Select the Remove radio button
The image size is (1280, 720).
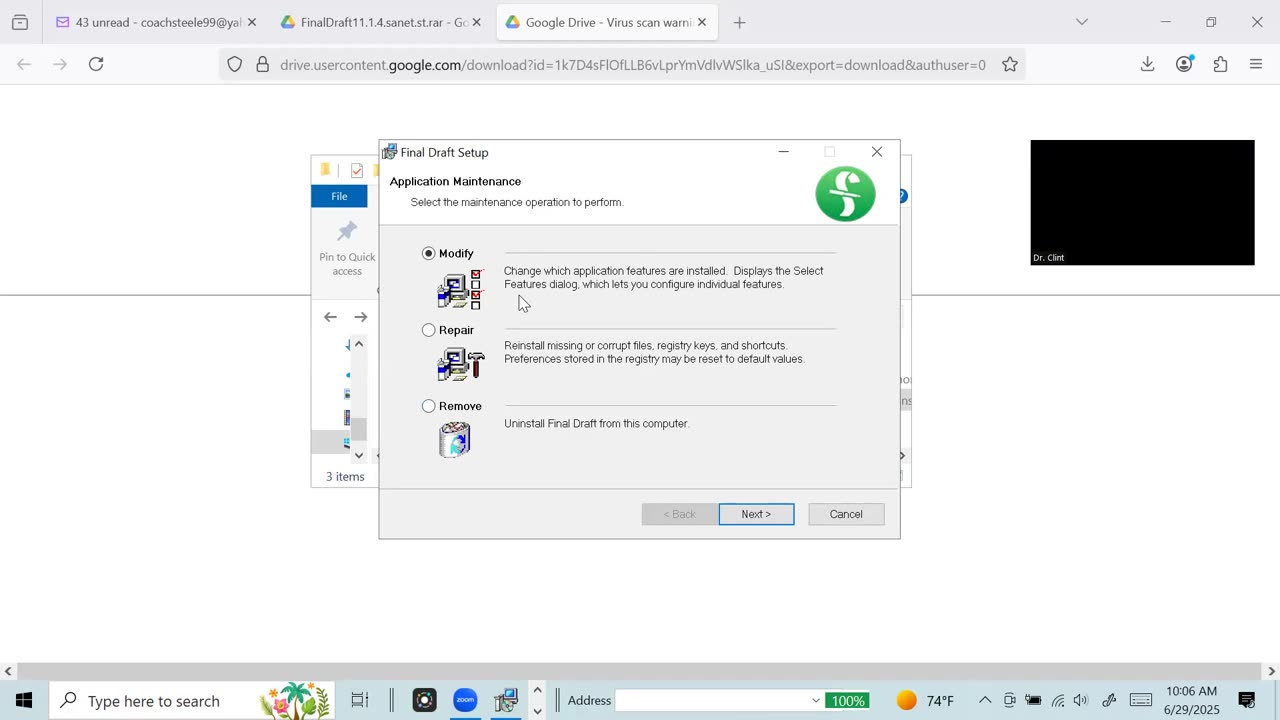(429, 406)
